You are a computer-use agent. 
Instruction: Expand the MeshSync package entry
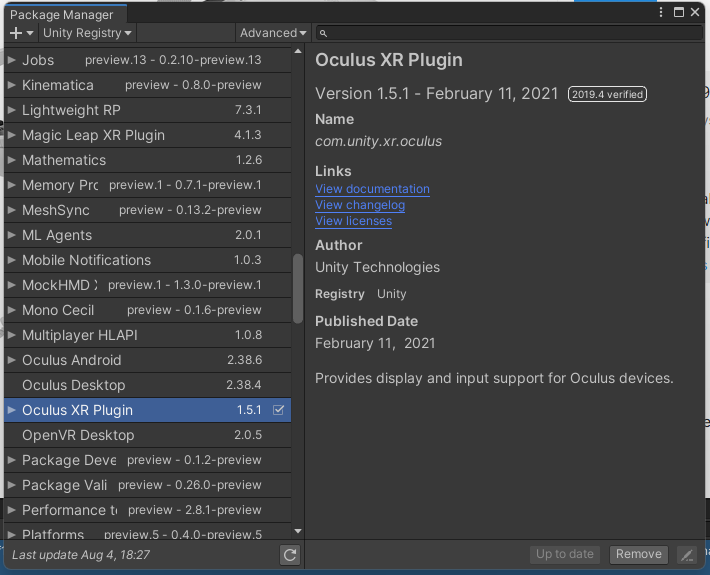point(12,210)
